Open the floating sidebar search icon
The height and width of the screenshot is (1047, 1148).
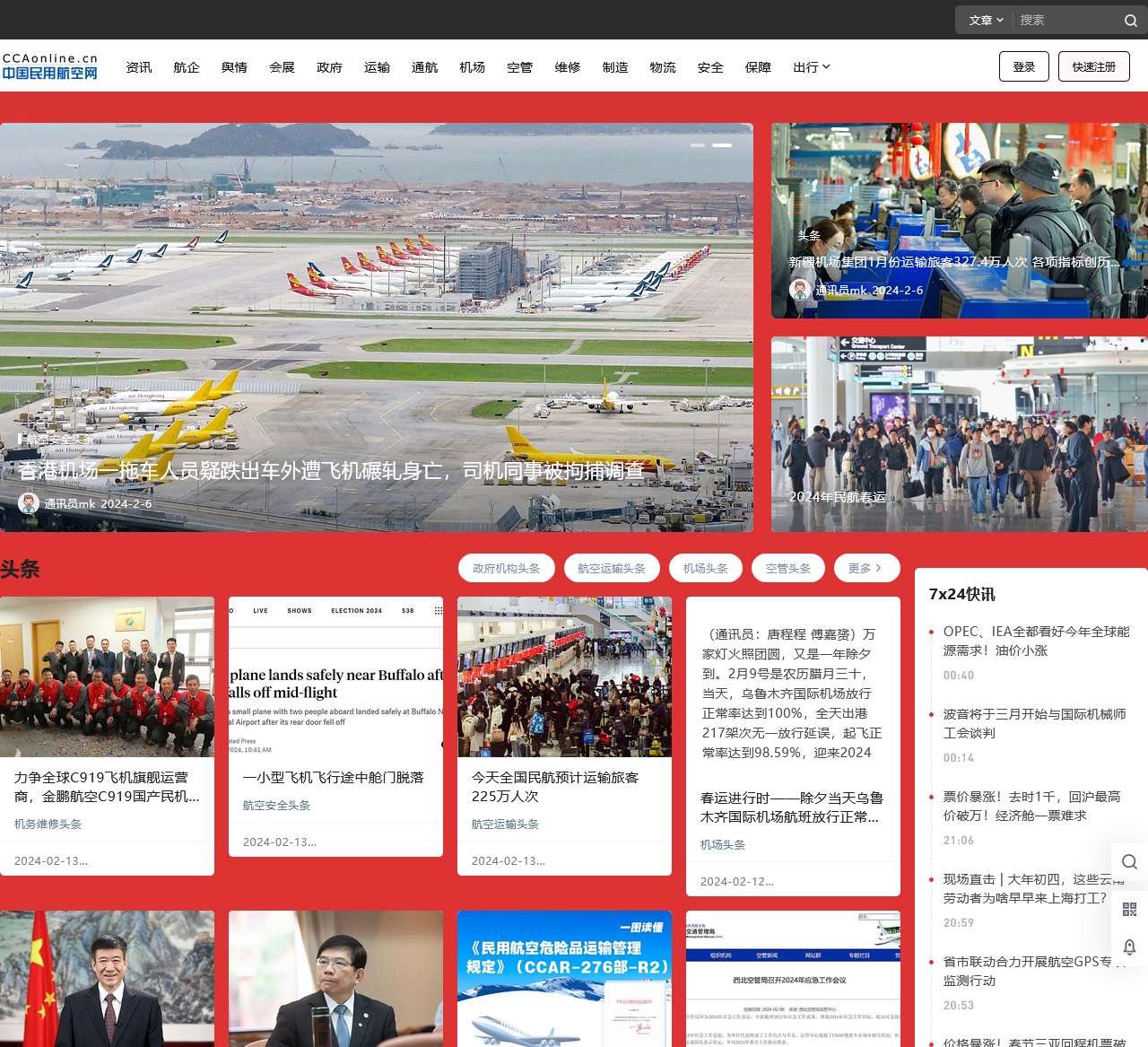point(1129,862)
